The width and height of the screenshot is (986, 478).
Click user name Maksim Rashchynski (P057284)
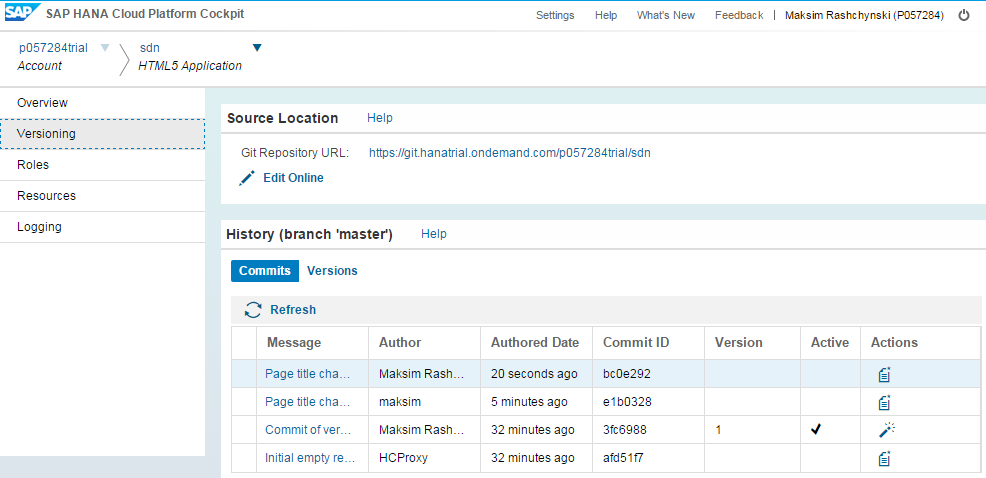[864, 15]
